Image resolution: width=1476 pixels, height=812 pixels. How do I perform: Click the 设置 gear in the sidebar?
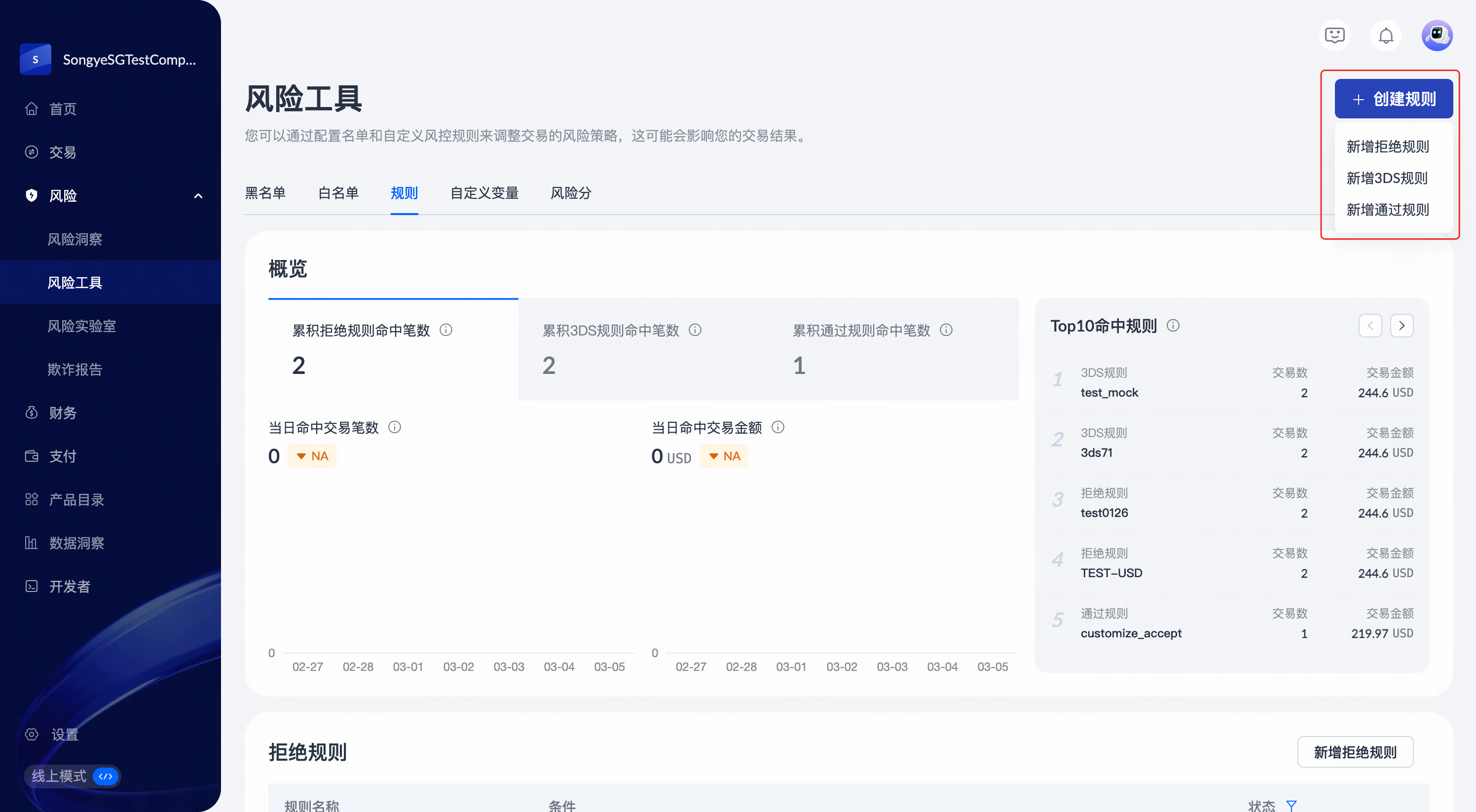(32, 734)
